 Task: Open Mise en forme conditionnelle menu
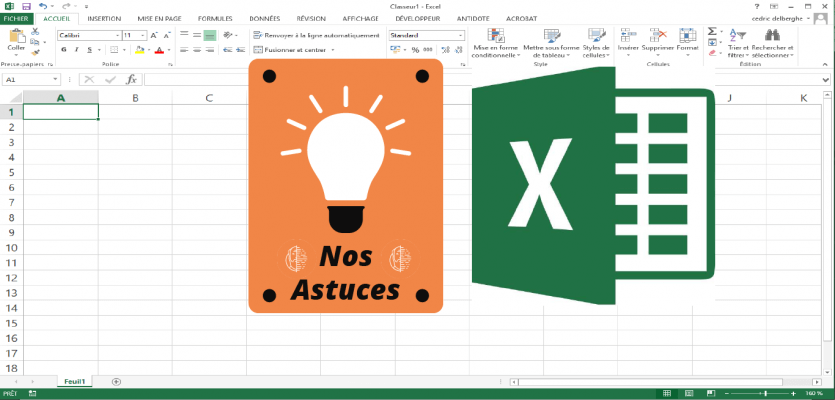click(x=495, y=43)
